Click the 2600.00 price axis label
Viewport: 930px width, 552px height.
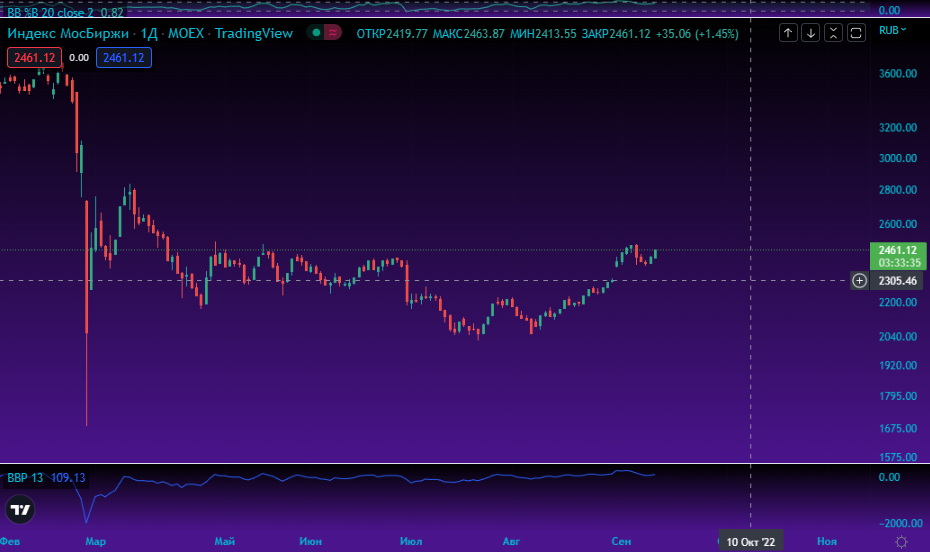(897, 224)
